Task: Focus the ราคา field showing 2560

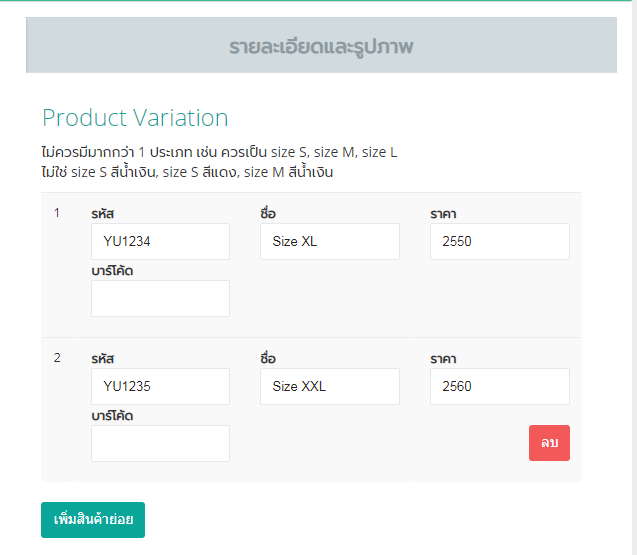Action: pos(500,386)
